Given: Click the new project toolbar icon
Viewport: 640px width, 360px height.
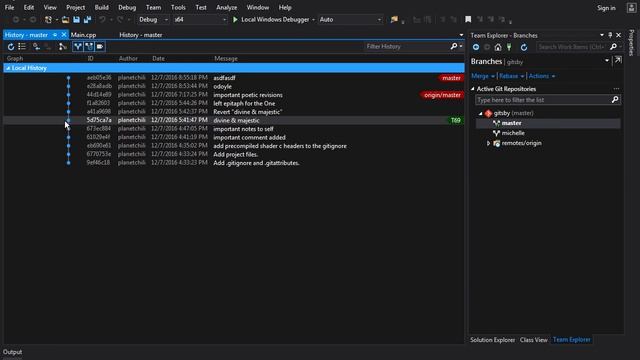Looking at the screenshot, I should (48, 20).
